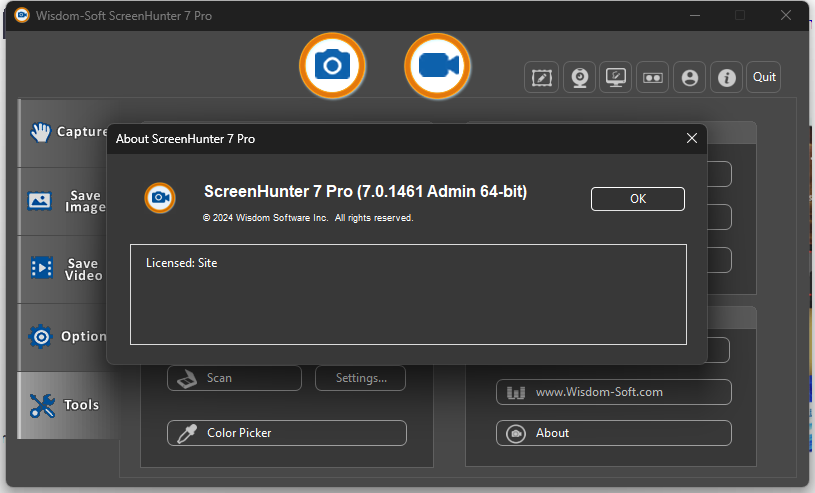Open the webcam toolbar icon
Viewport: 815px width, 493px height.
pos(579,77)
